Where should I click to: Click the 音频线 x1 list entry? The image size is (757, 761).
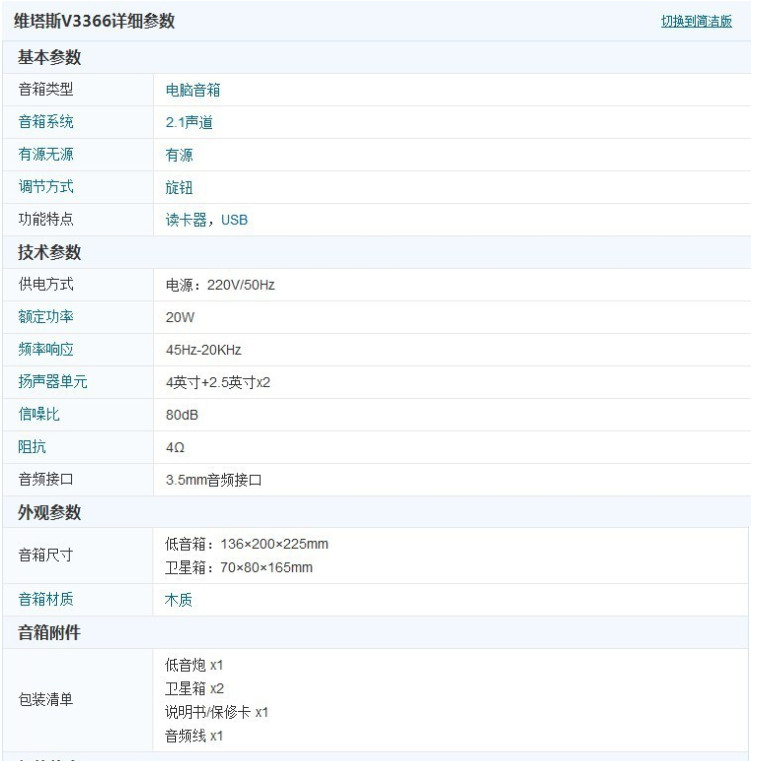194,736
